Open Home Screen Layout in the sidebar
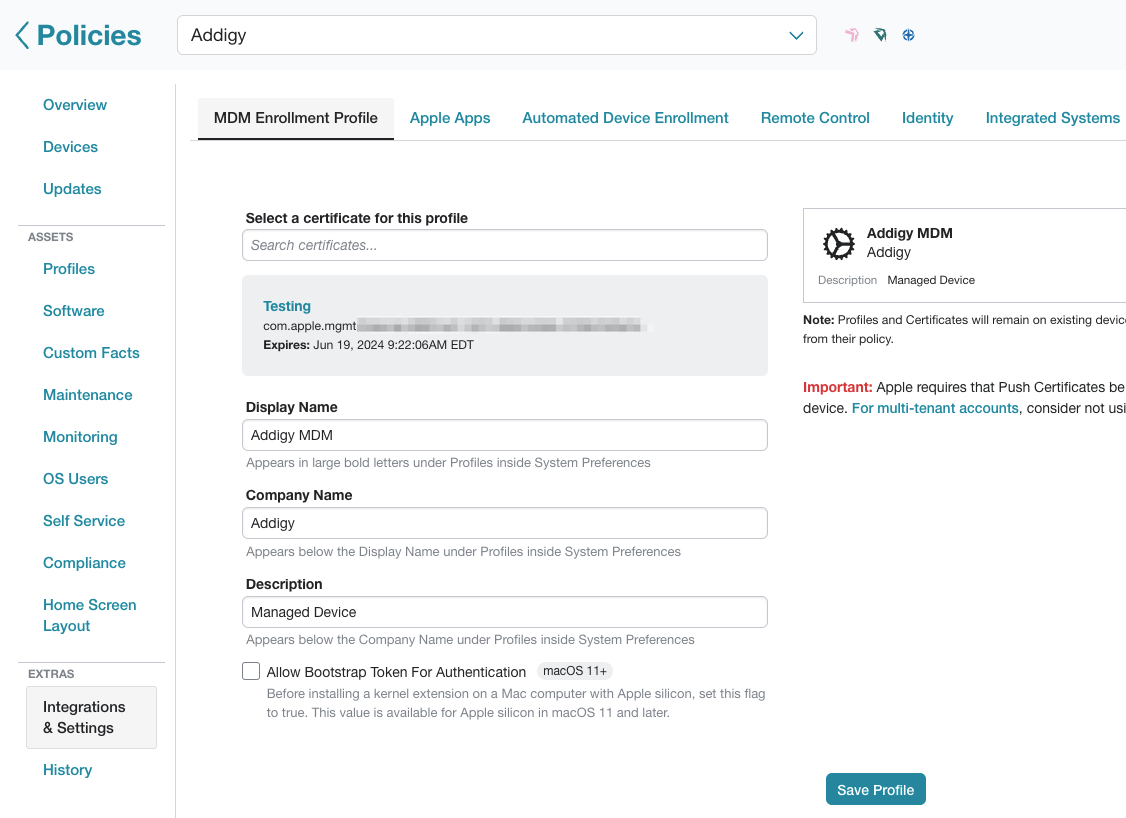This screenshot has width=1126, height=818. [x=90, y=615]
